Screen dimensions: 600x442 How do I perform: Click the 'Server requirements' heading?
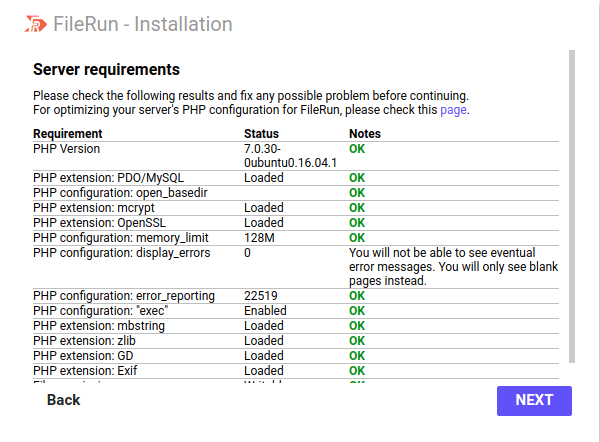(106, 70)
